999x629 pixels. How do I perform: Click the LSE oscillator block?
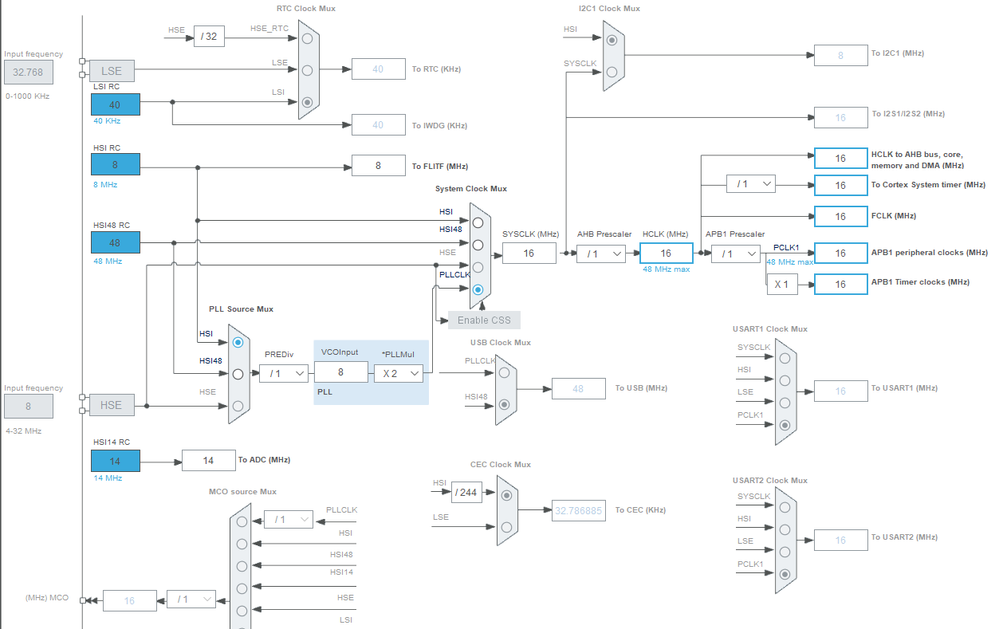111,71
